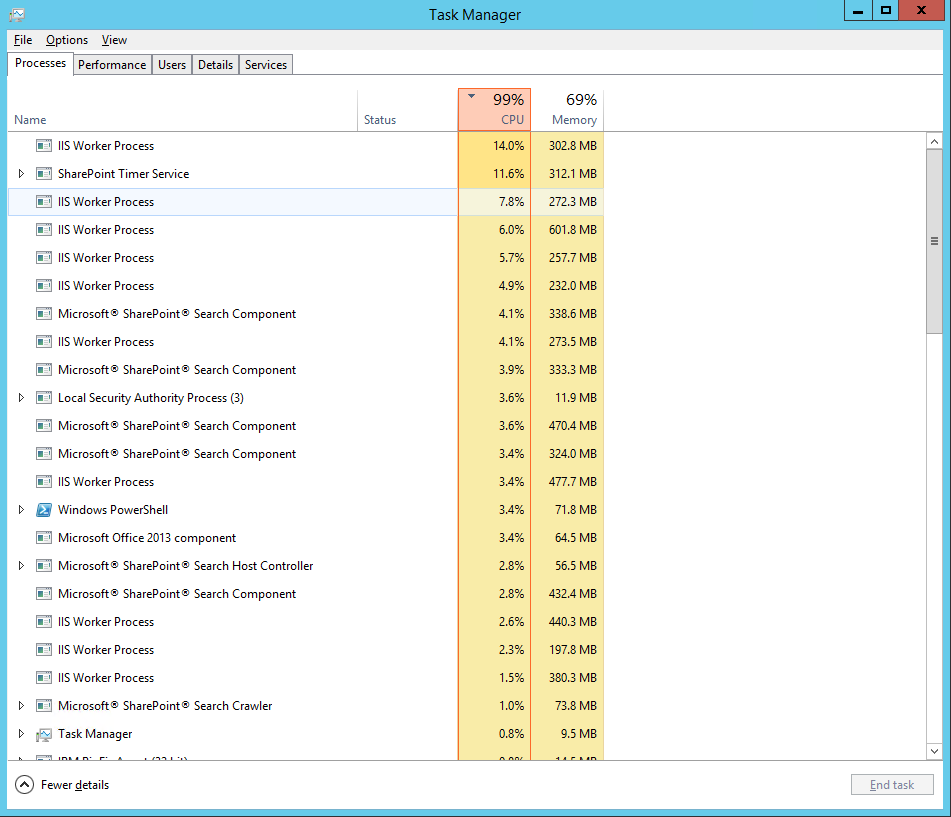This screenshot has width=951, height=817.
Task: Click the CPU column sort arrow
Action: coord(471,96)
